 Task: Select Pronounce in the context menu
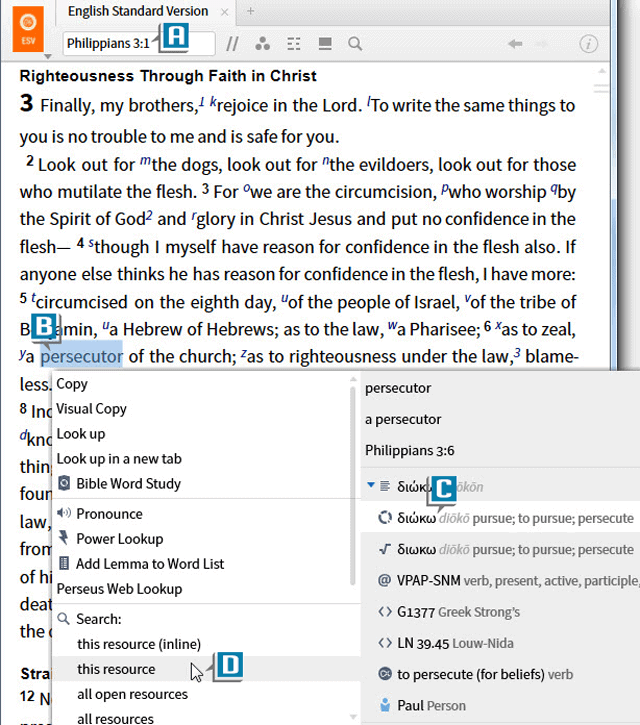coord(109,514)
